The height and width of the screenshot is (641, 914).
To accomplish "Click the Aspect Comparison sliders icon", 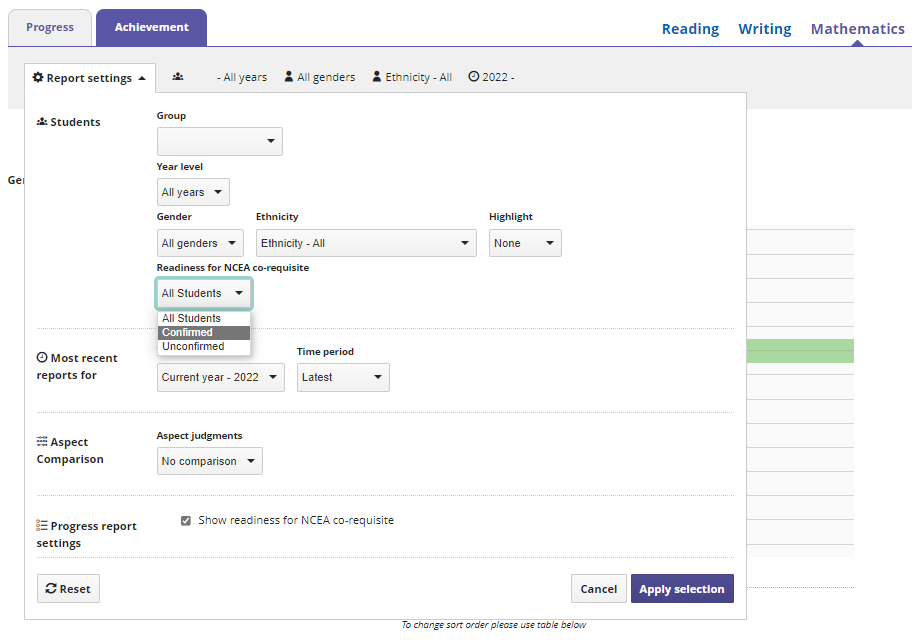I will coord(42,442).
